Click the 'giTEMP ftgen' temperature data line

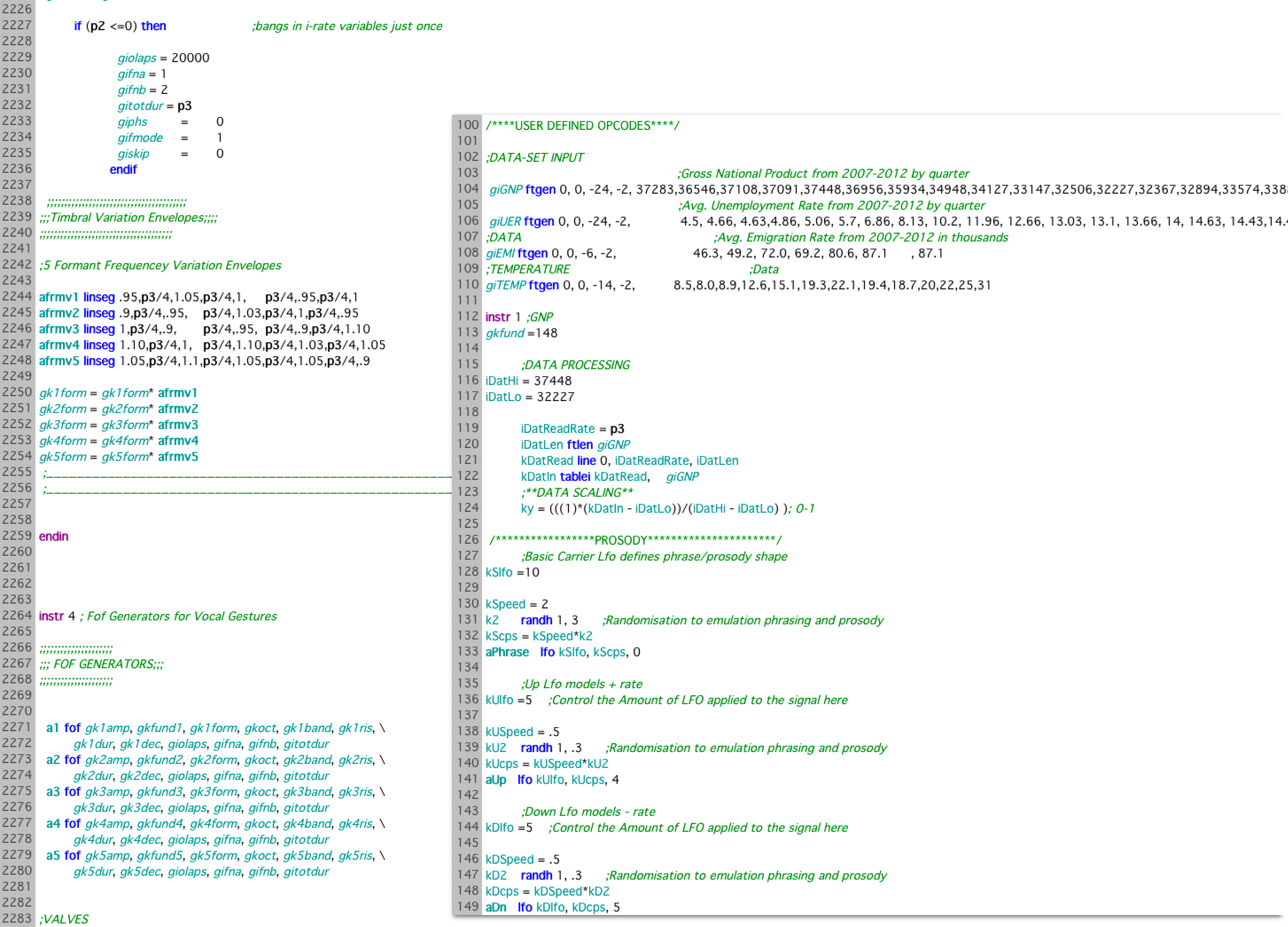click(x=522, y=285)
